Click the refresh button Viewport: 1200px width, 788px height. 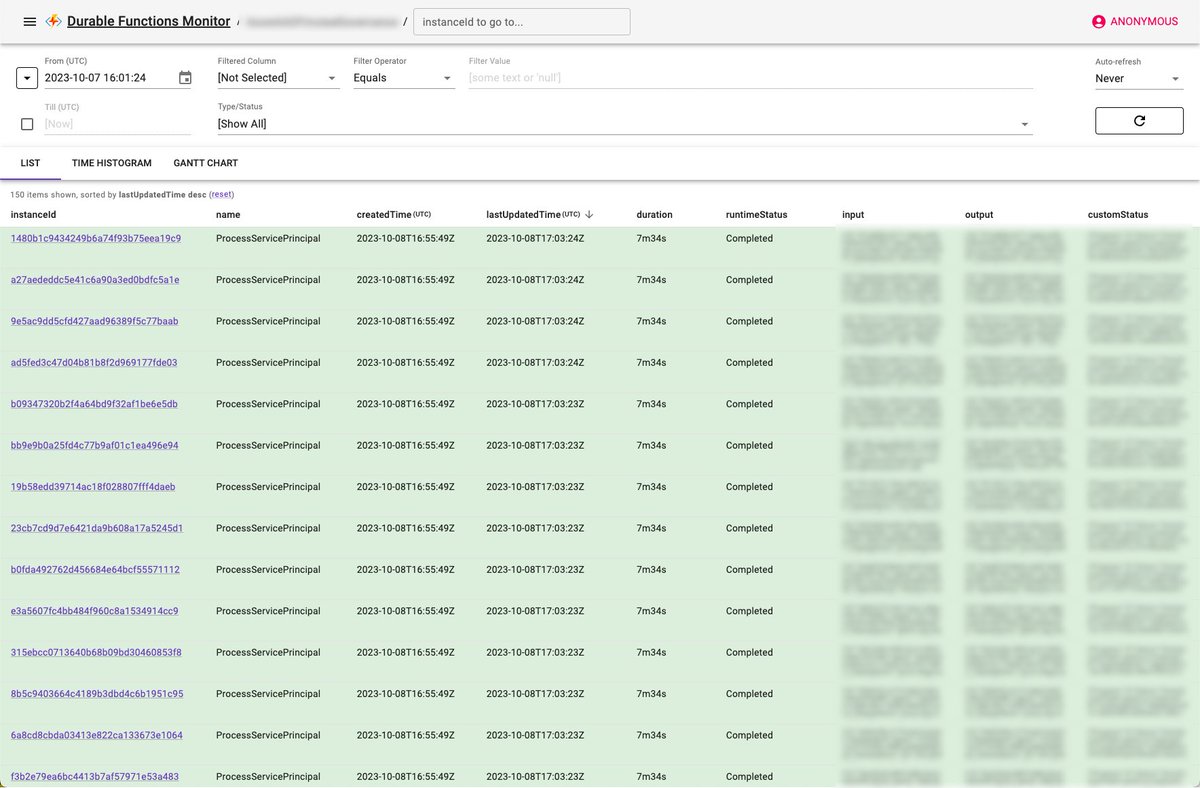1139,120
